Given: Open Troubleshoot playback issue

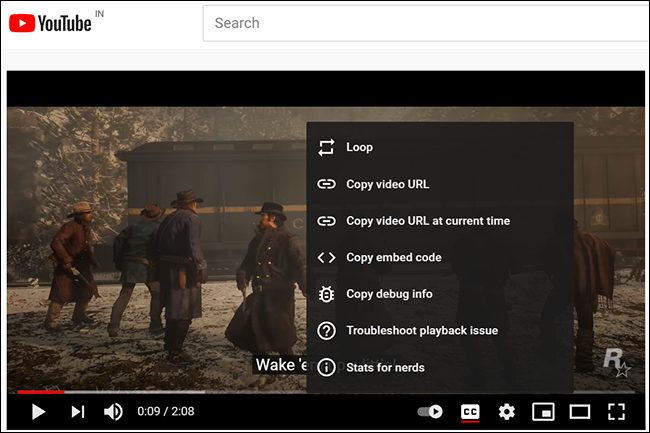Looking at the screenshot, I should tap(440, 331).
